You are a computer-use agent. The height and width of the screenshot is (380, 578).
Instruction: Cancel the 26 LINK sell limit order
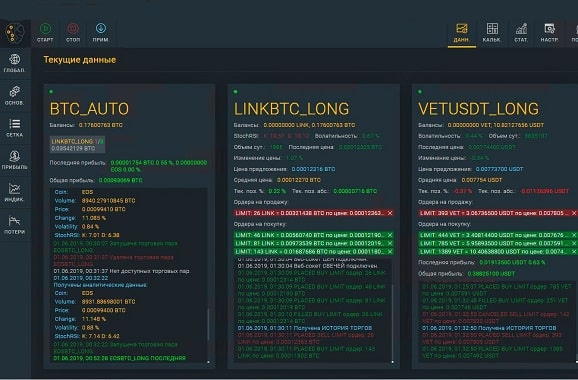click(390, 213)
